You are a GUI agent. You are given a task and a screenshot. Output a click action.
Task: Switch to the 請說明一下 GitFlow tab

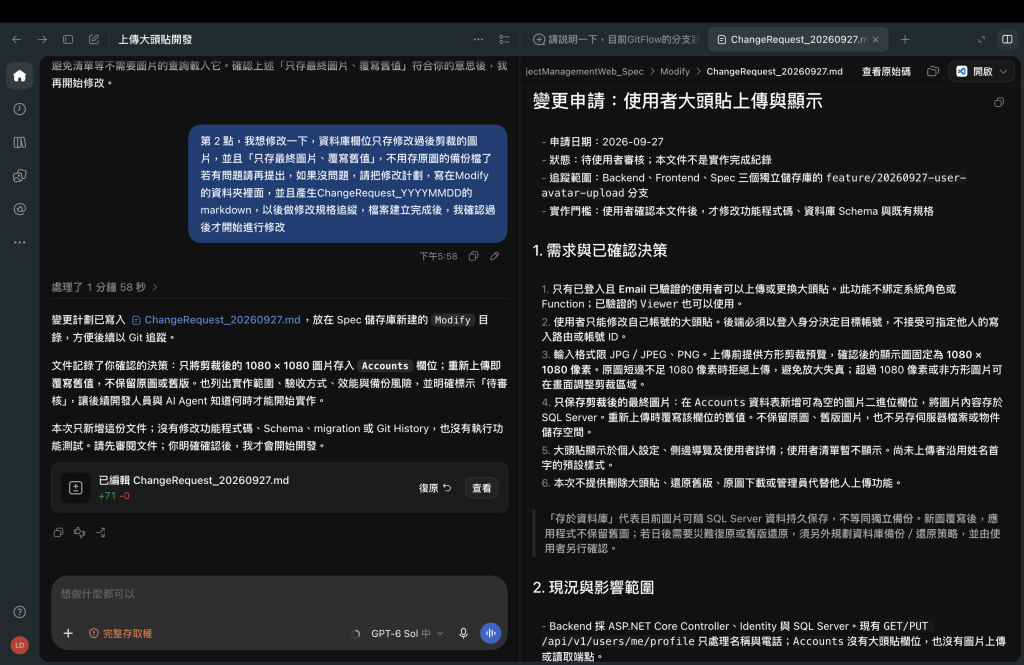pos(615,39)
